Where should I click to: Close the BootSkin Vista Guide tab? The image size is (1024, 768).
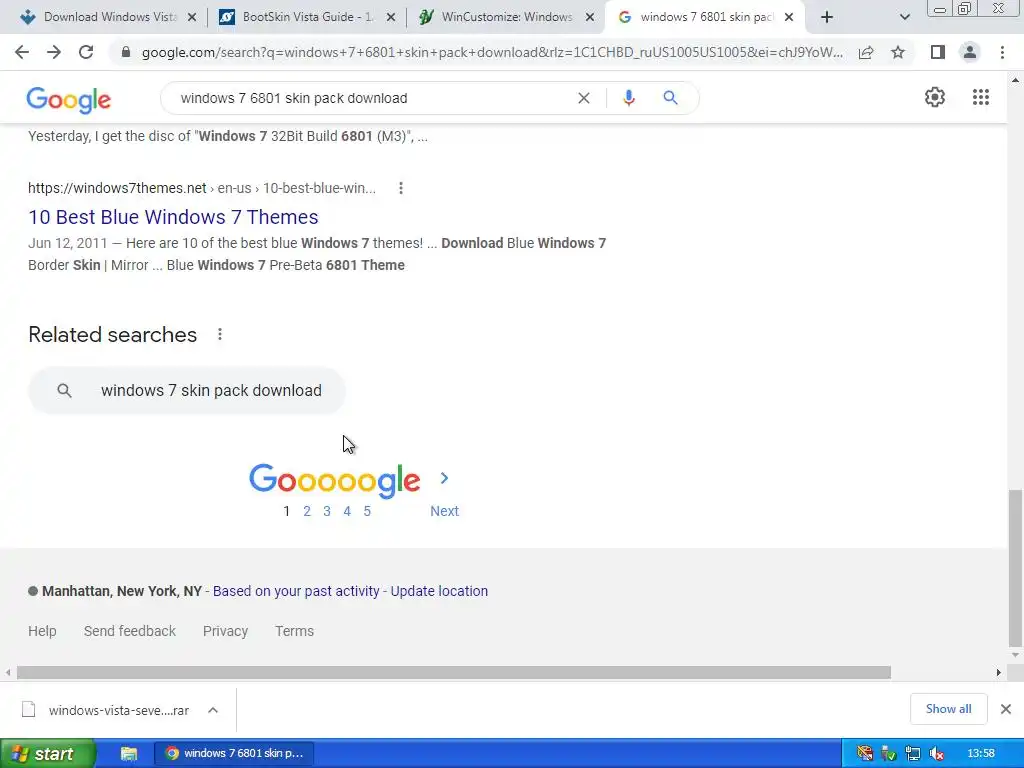[x=391, y=17]
